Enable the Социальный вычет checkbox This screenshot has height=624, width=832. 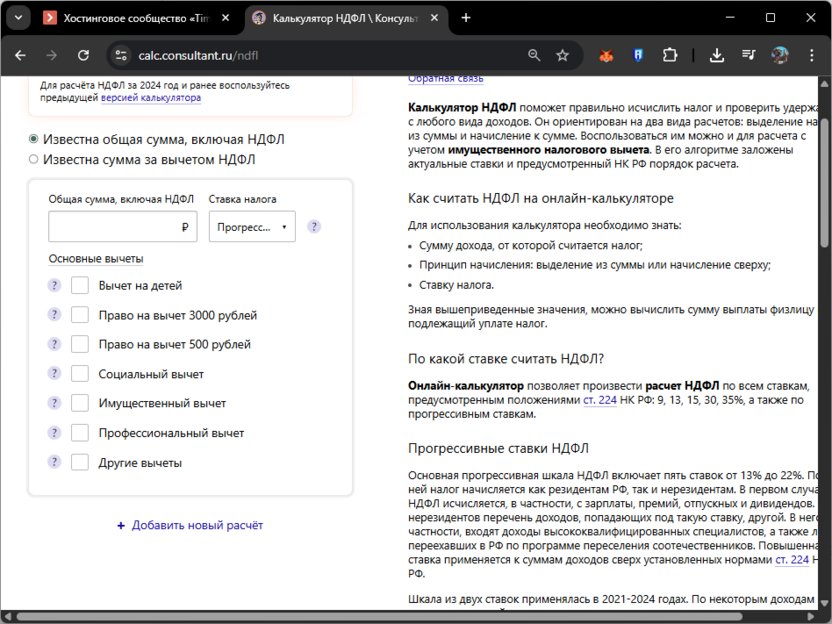pos(80,374)
